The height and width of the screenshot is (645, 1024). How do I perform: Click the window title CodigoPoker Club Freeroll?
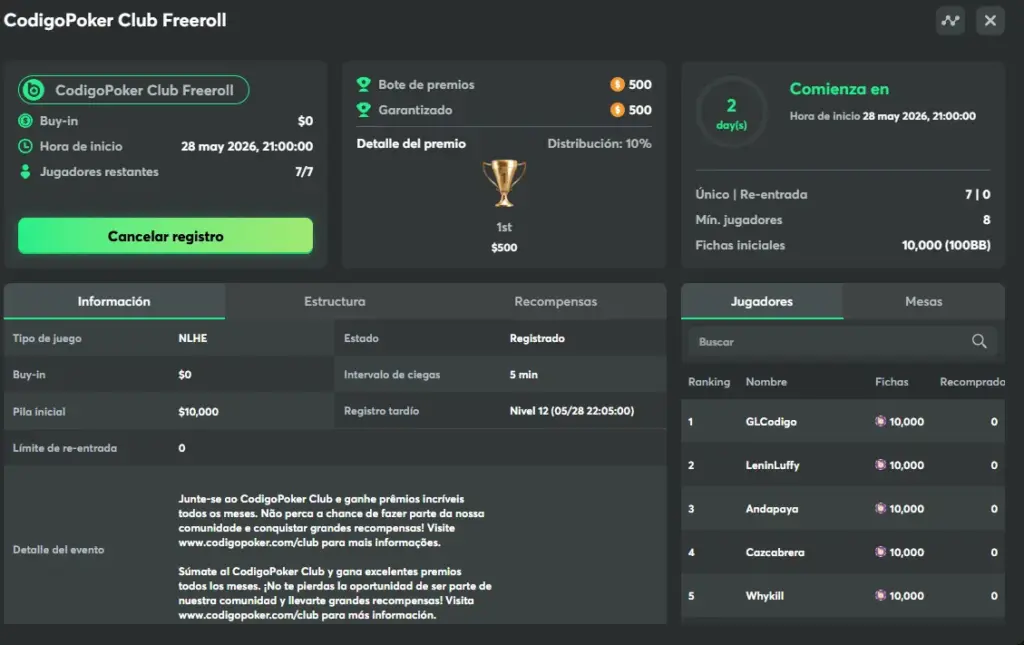tap(115, 20)
